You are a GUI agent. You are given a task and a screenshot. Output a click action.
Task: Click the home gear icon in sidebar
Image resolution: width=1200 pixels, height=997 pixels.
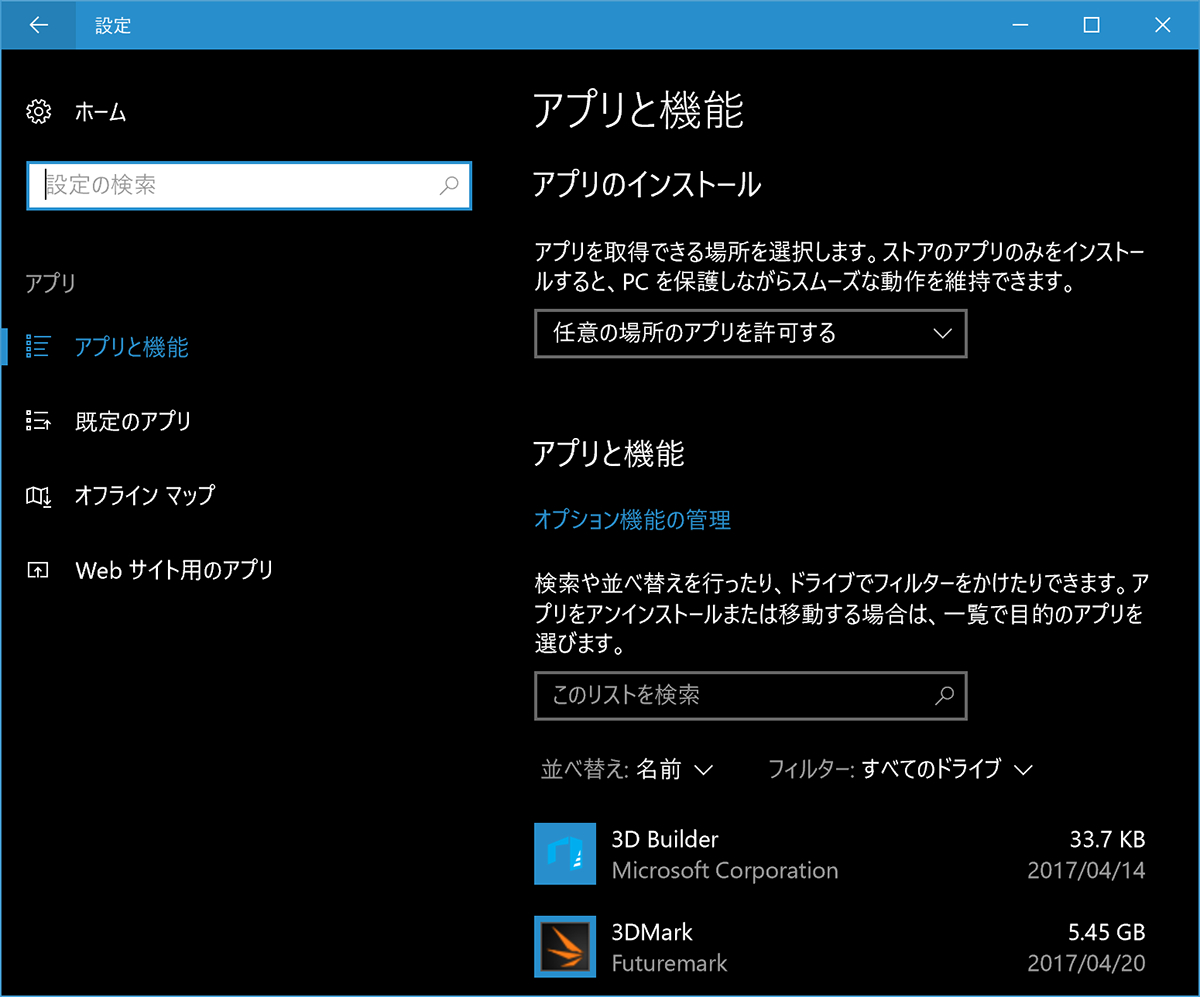(38, 112)
